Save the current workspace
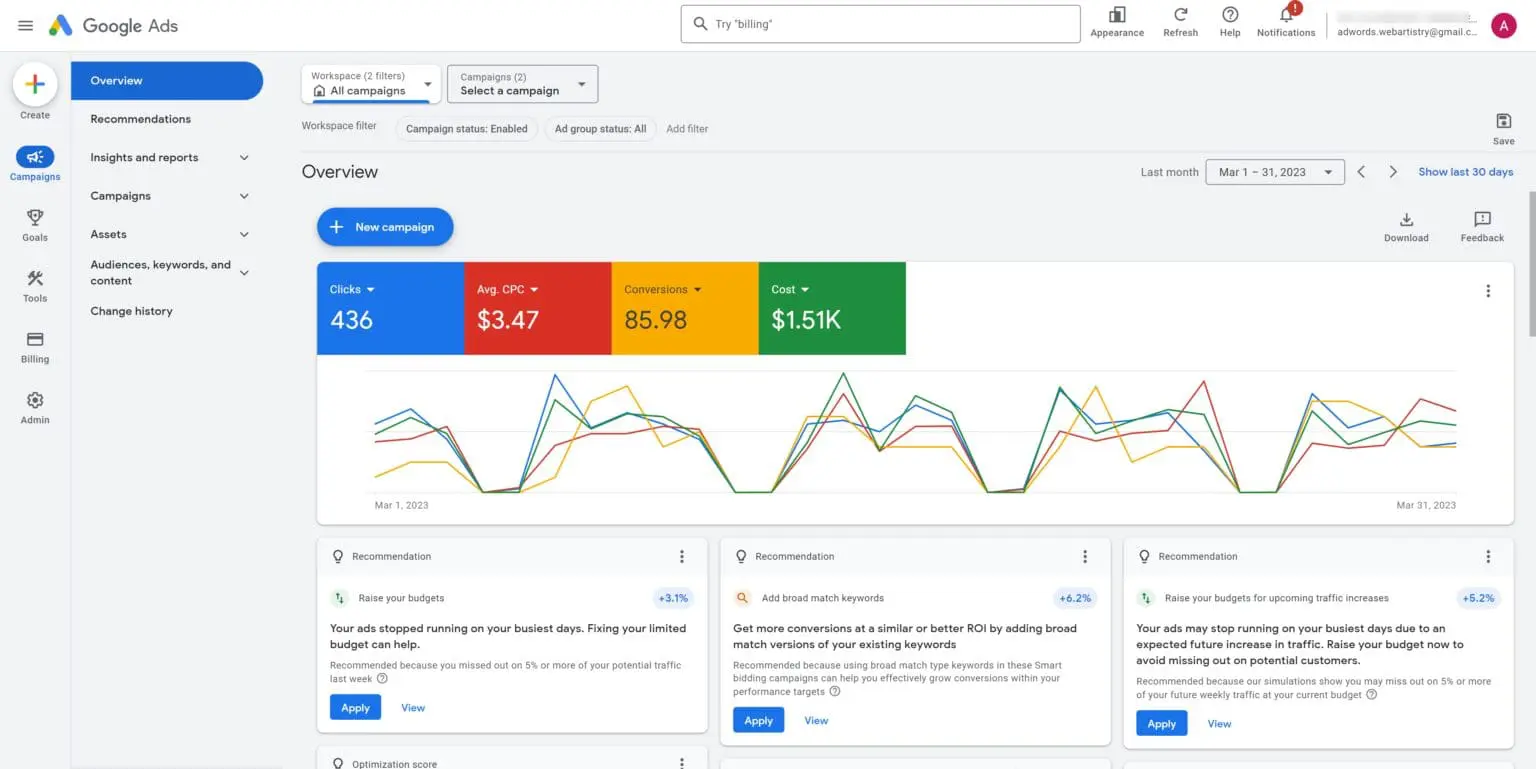1536x769 pixels. coord(1504,126)
